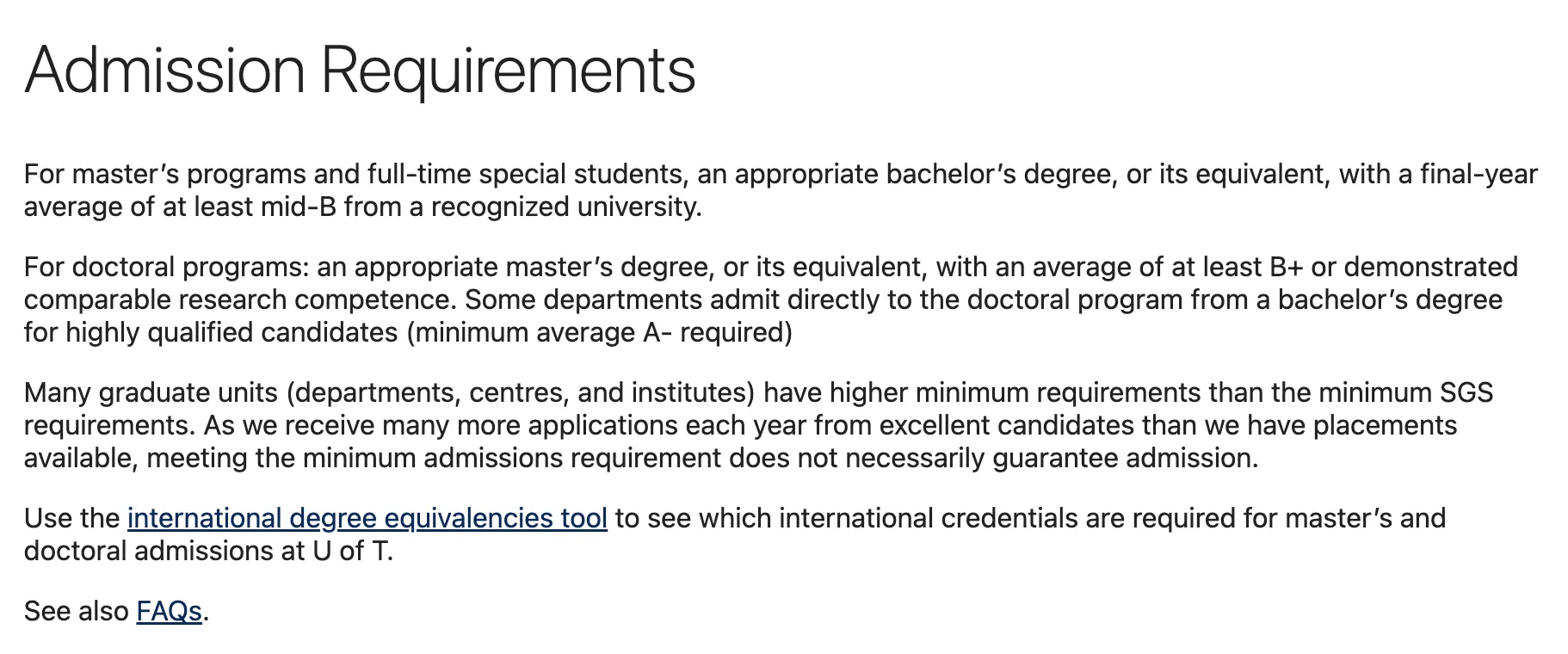
Task: Click the Admission Requirements heading
Action: 360,70
